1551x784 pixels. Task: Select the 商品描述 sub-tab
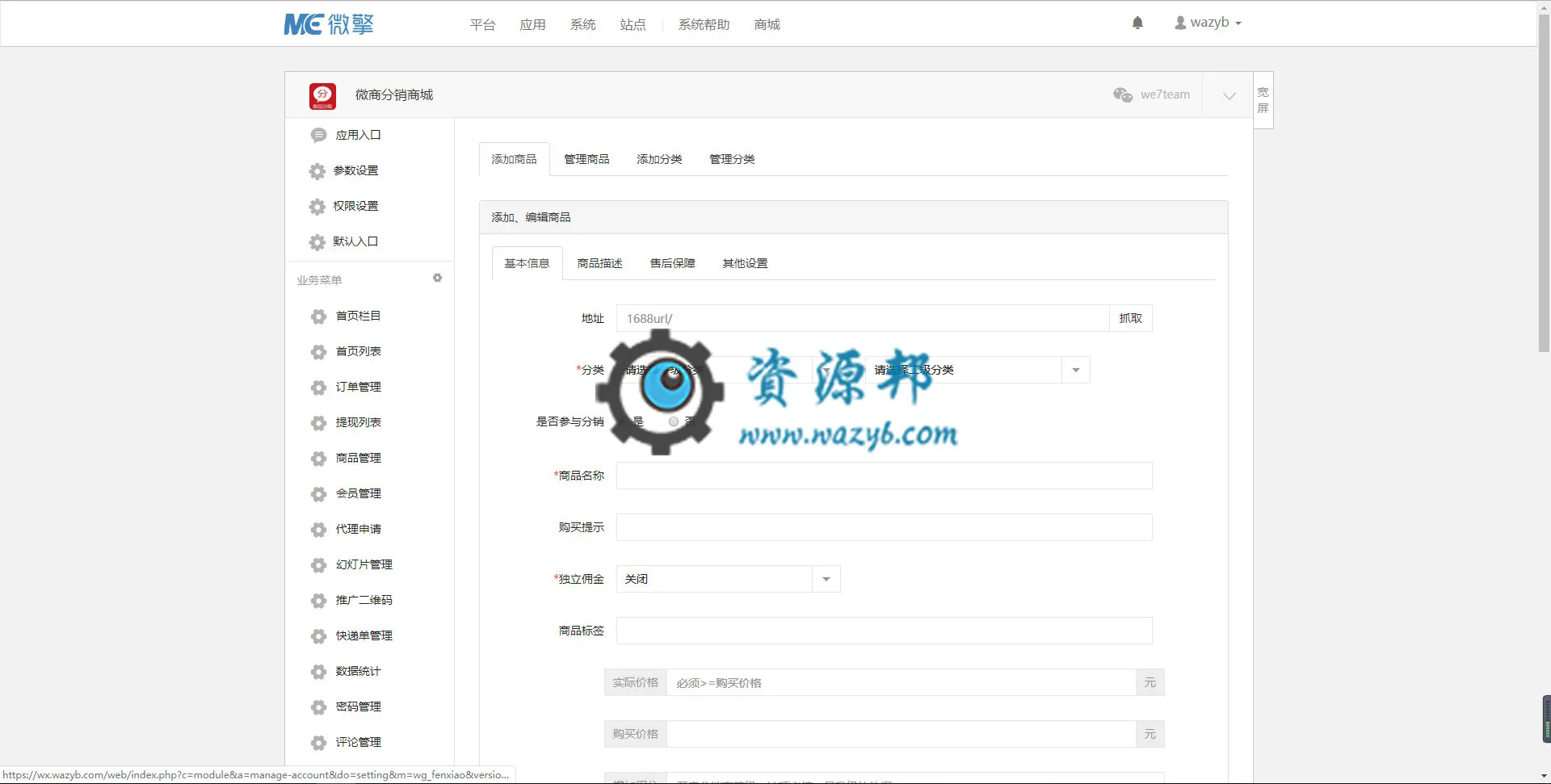[599, 263]
